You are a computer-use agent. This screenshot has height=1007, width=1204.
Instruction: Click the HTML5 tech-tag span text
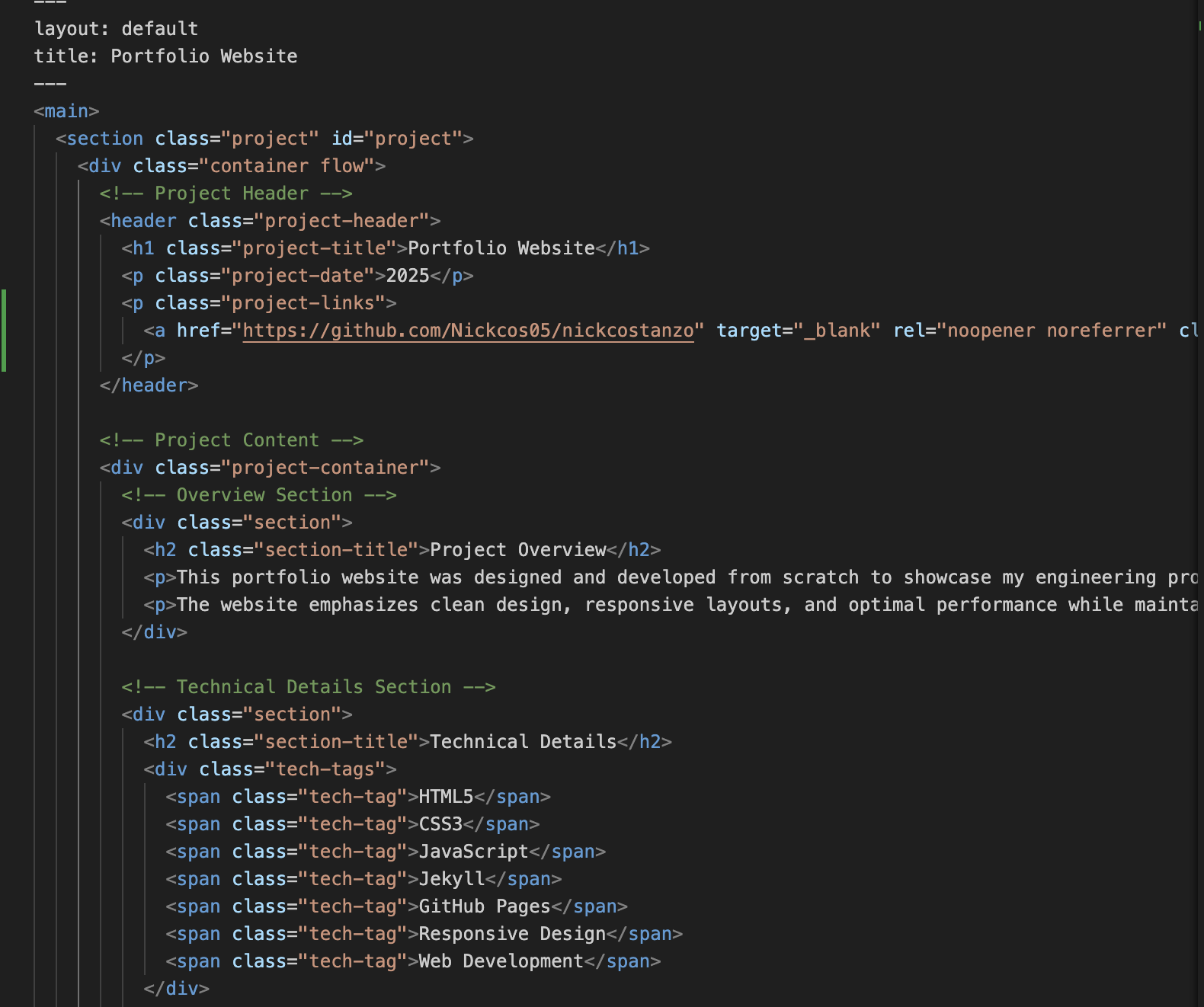tap(446, 797)
